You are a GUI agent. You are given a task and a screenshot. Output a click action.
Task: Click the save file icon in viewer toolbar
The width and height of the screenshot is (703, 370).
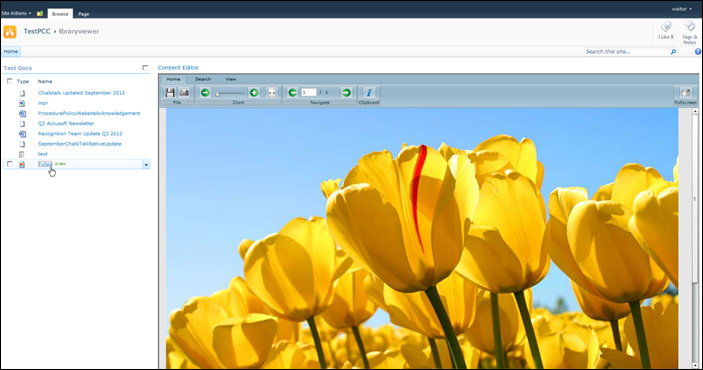coord(170,93)
